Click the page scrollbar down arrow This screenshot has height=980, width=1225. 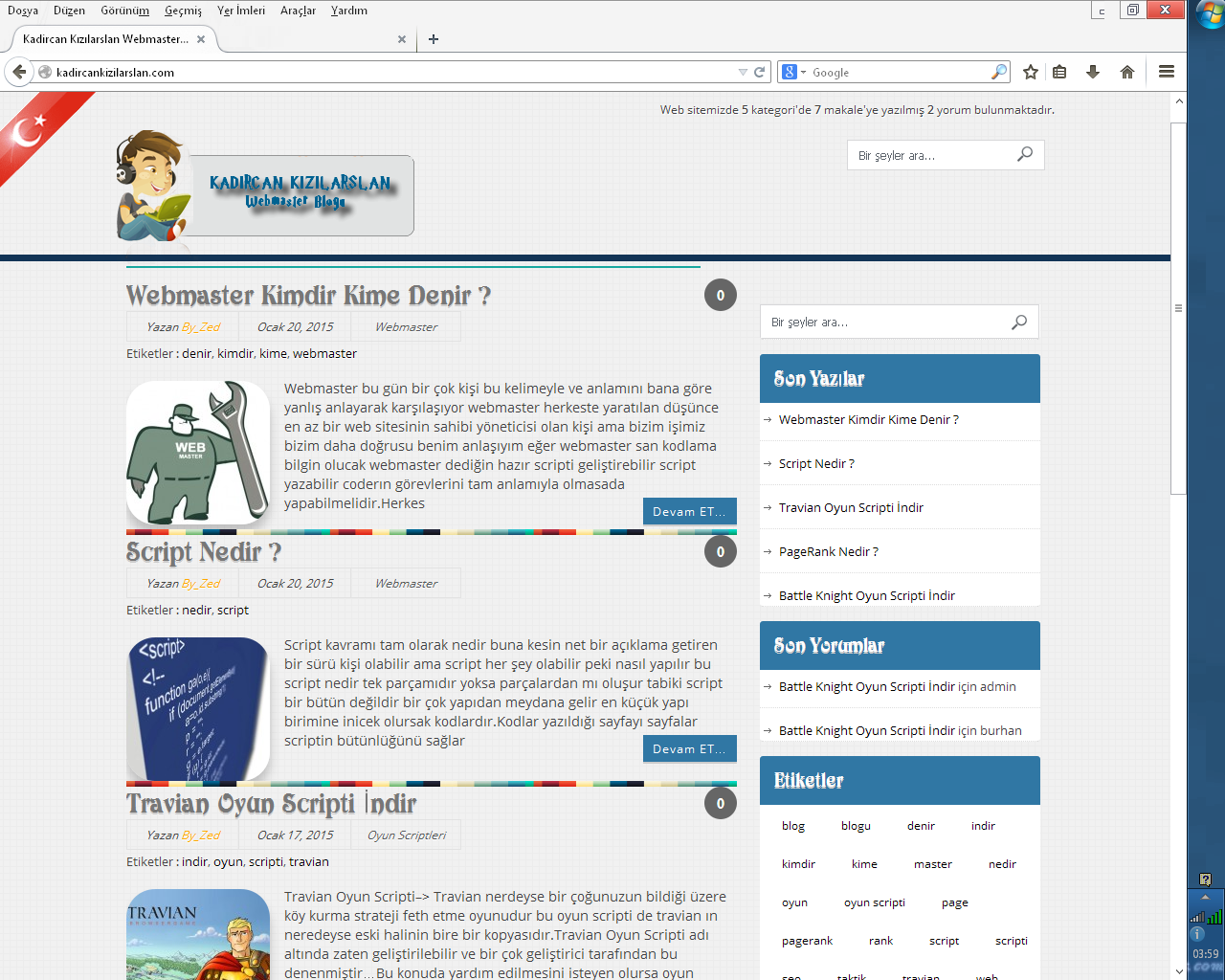pyautogui.click(x=1179, y=971)
